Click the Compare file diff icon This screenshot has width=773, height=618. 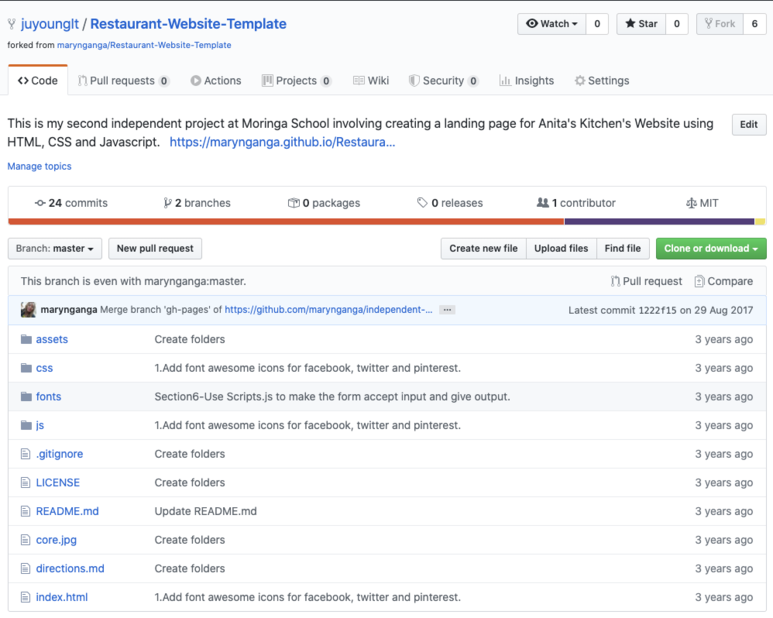[x=699, y=281]
